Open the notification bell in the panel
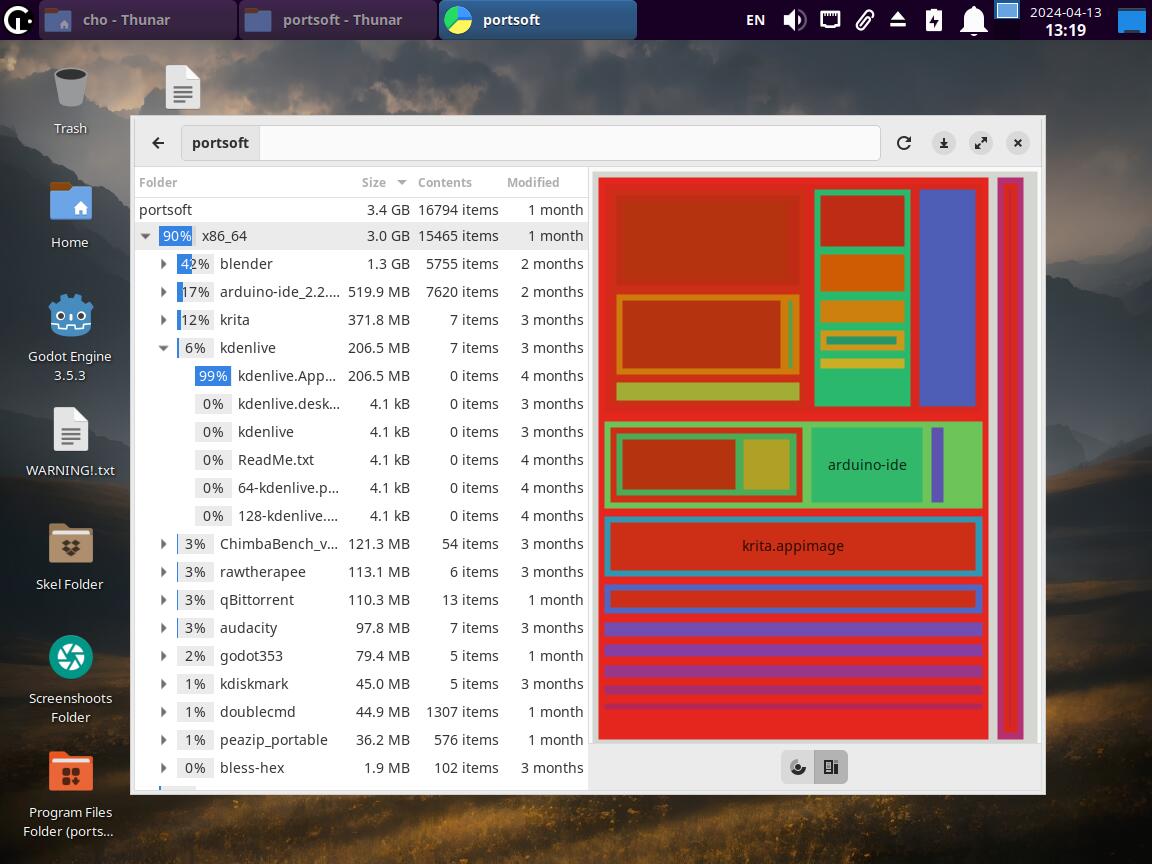This screenshot has height=864, width=1152. pyautogui.click(x=973, y=20)
